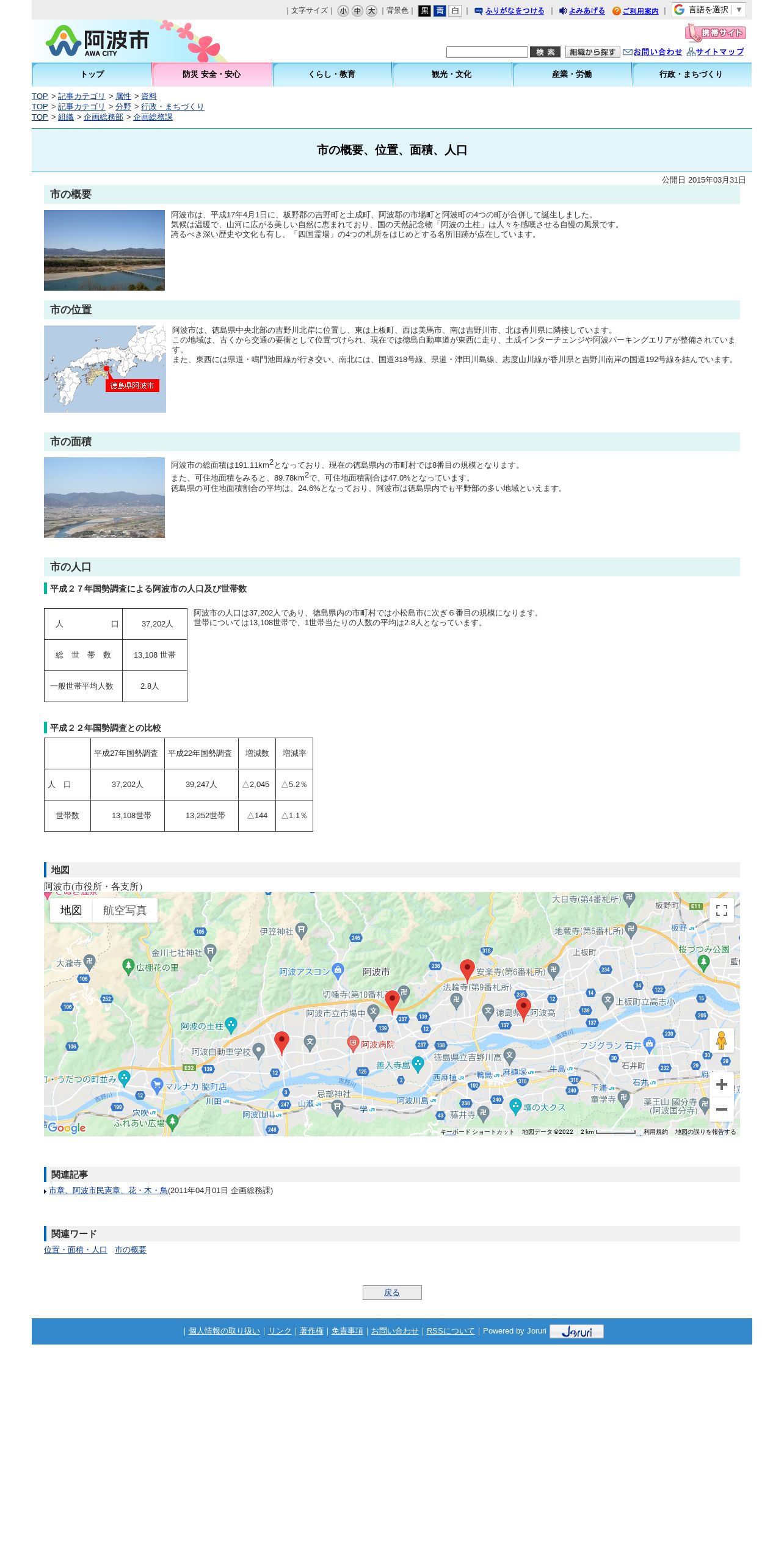Click the 善入寺島 attraction map icon
The height and width of the screenshot is (1568, 784).
[418, 1064]
